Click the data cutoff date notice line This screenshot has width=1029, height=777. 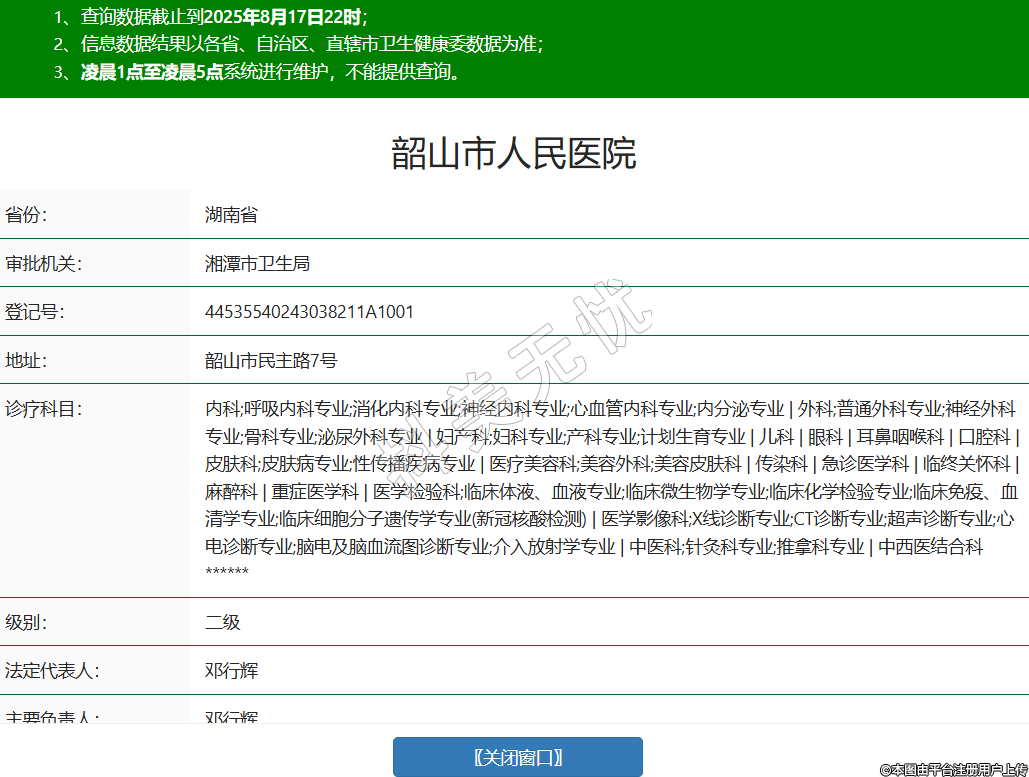pos(210,17)
